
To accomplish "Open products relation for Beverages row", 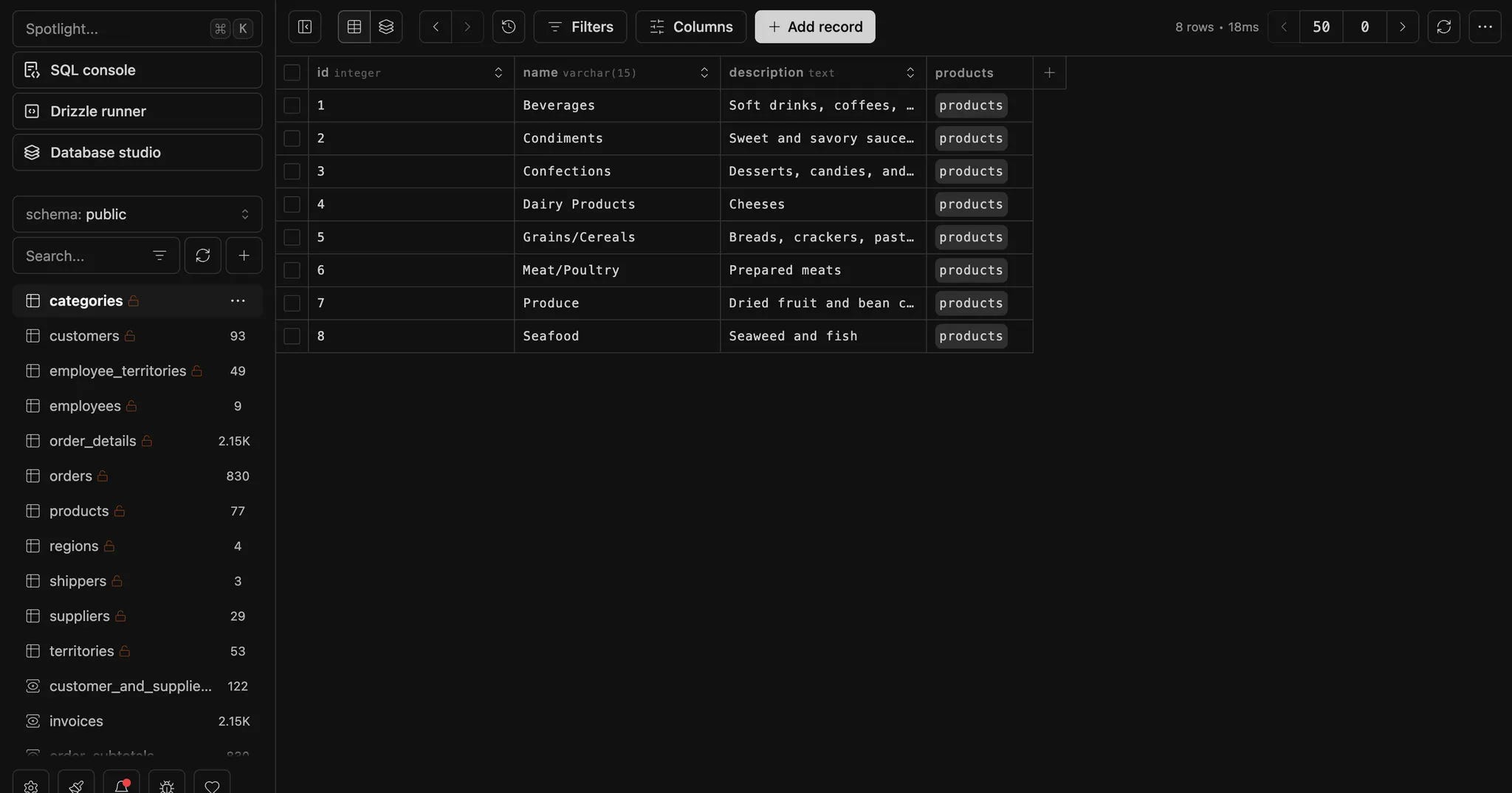I will pyautogui.click(x=971, y=106).
